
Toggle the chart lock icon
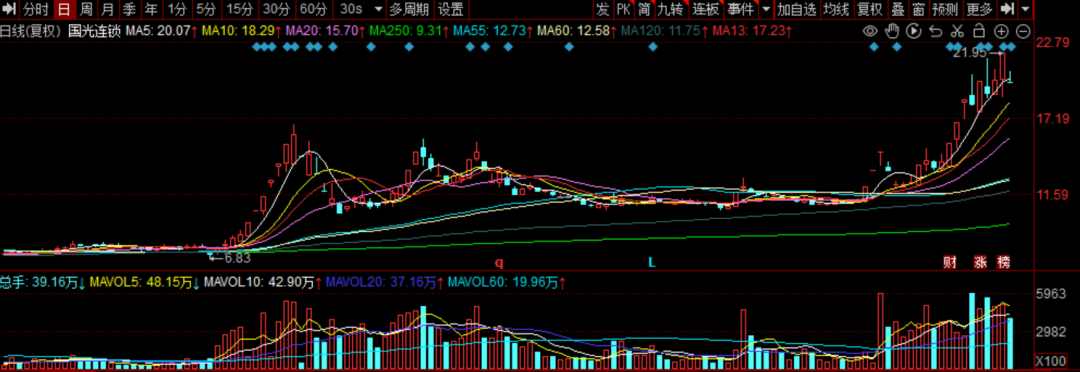[x=978, y=31]
